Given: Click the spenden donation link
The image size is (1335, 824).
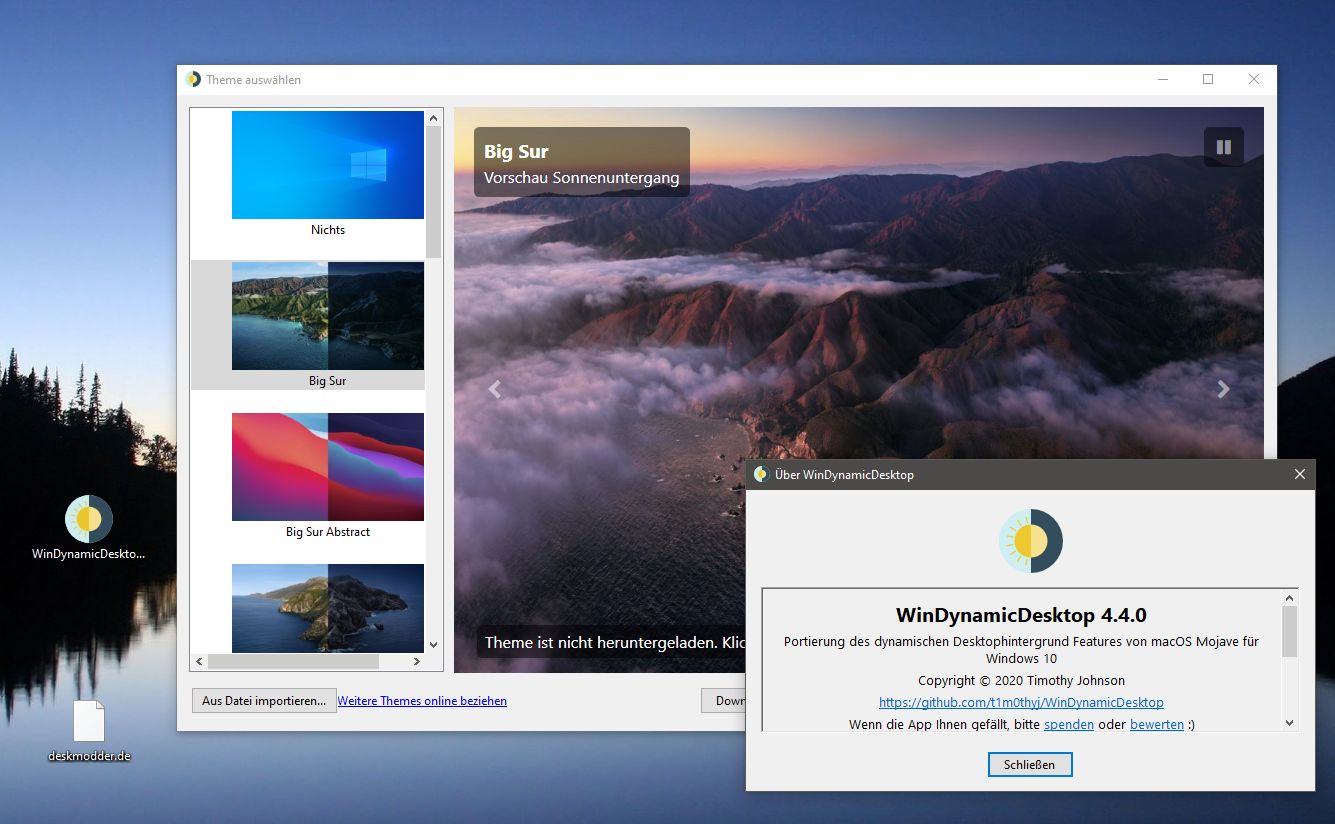Looking at the screenshot, I should pyautogui.click(x=1069, y=724).
